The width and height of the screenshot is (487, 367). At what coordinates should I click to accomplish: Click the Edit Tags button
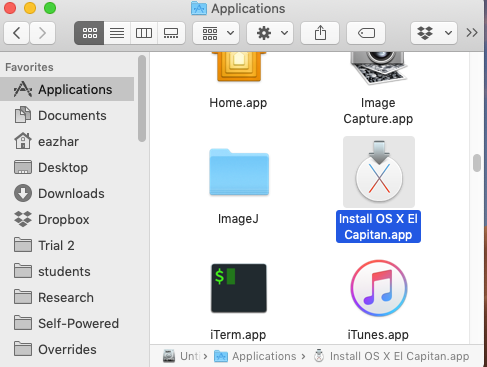tap(366, 33)
